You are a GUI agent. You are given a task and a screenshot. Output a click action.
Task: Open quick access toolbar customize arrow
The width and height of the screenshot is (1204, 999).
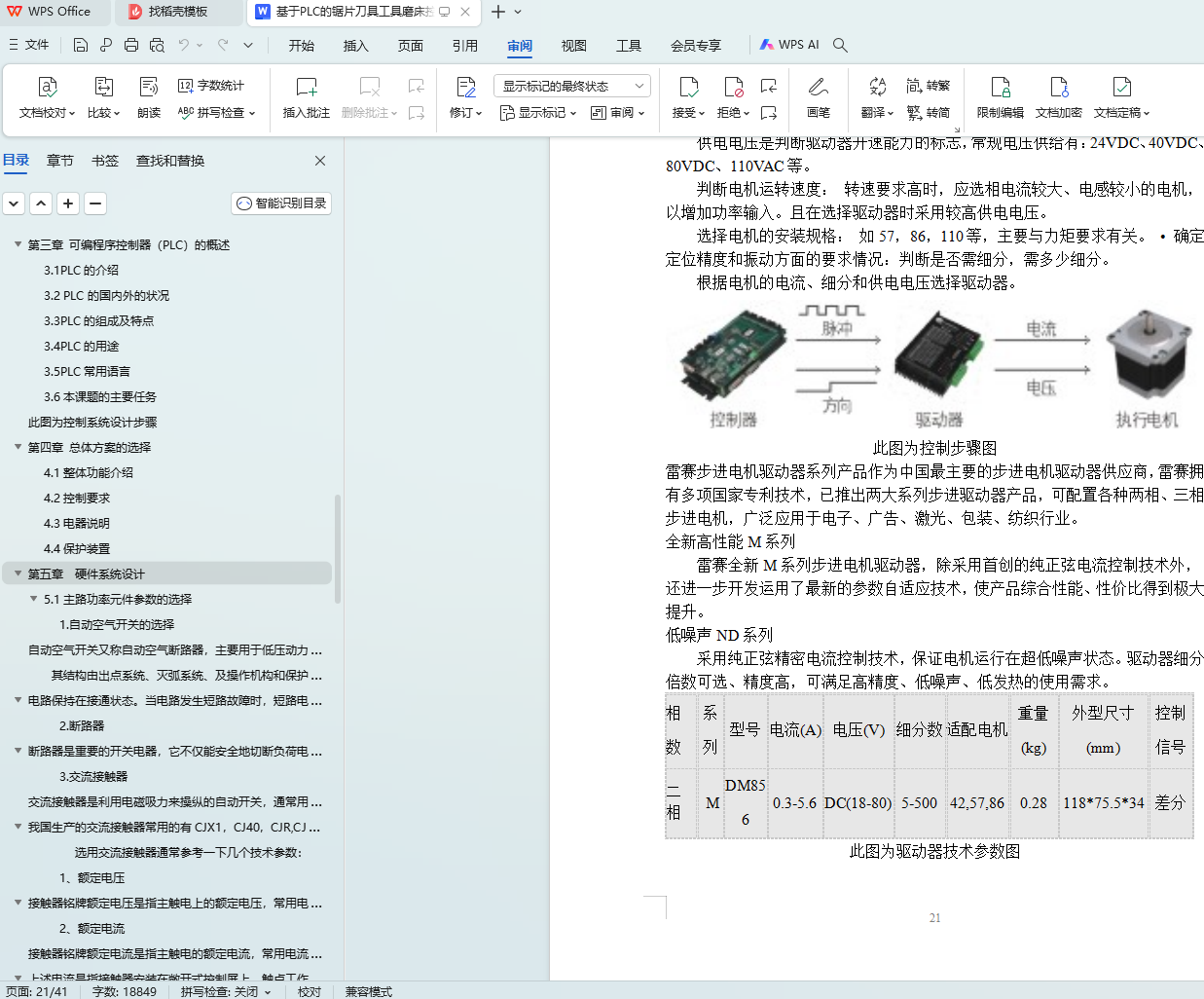(248, 45)
